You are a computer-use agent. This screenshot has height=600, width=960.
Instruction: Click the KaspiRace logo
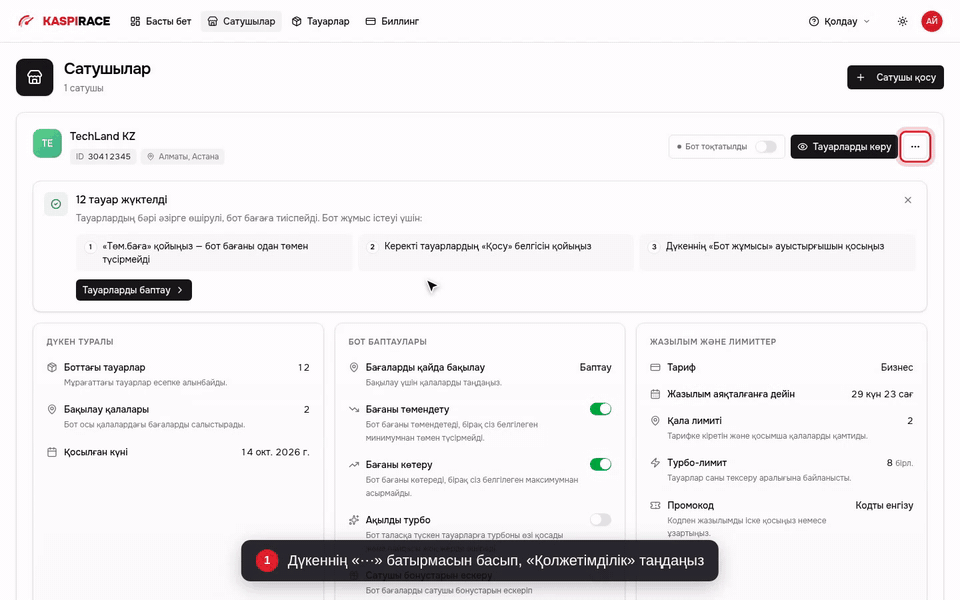[x=64, y=21]
